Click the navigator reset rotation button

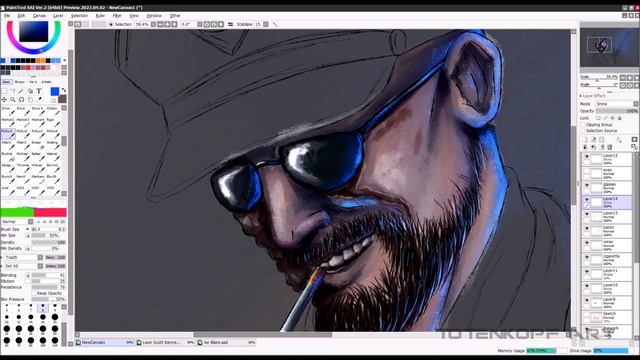point(637,85)
